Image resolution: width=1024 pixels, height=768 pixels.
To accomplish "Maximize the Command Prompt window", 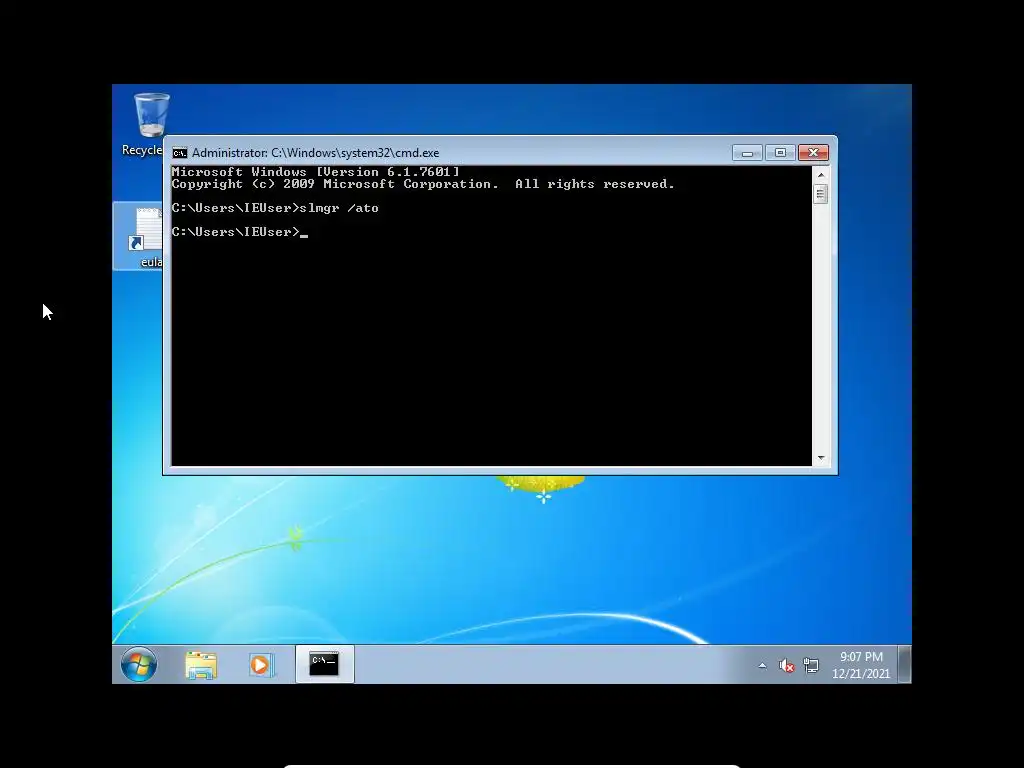I will point(780,153).
